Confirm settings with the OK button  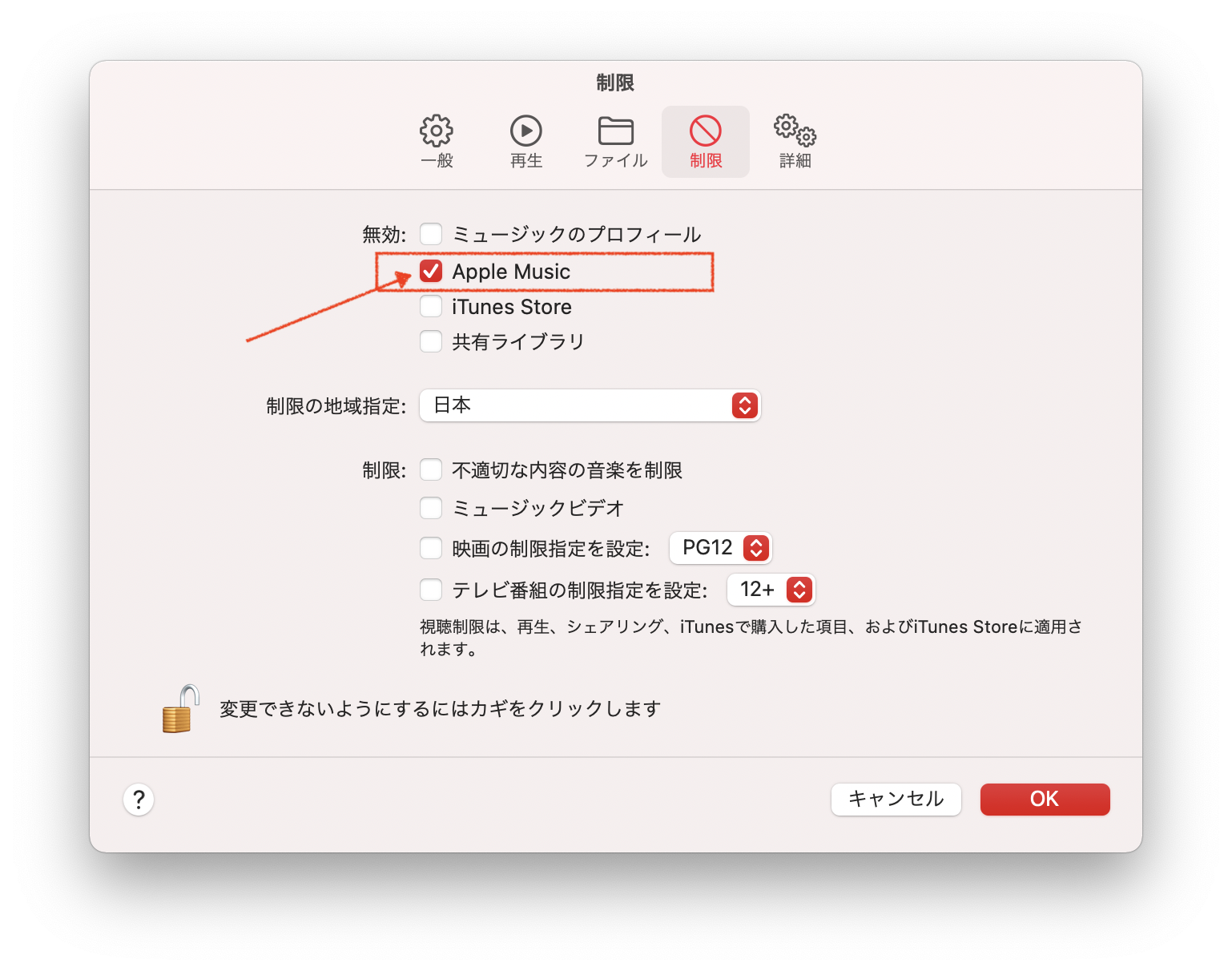(x=1045, y=799)
